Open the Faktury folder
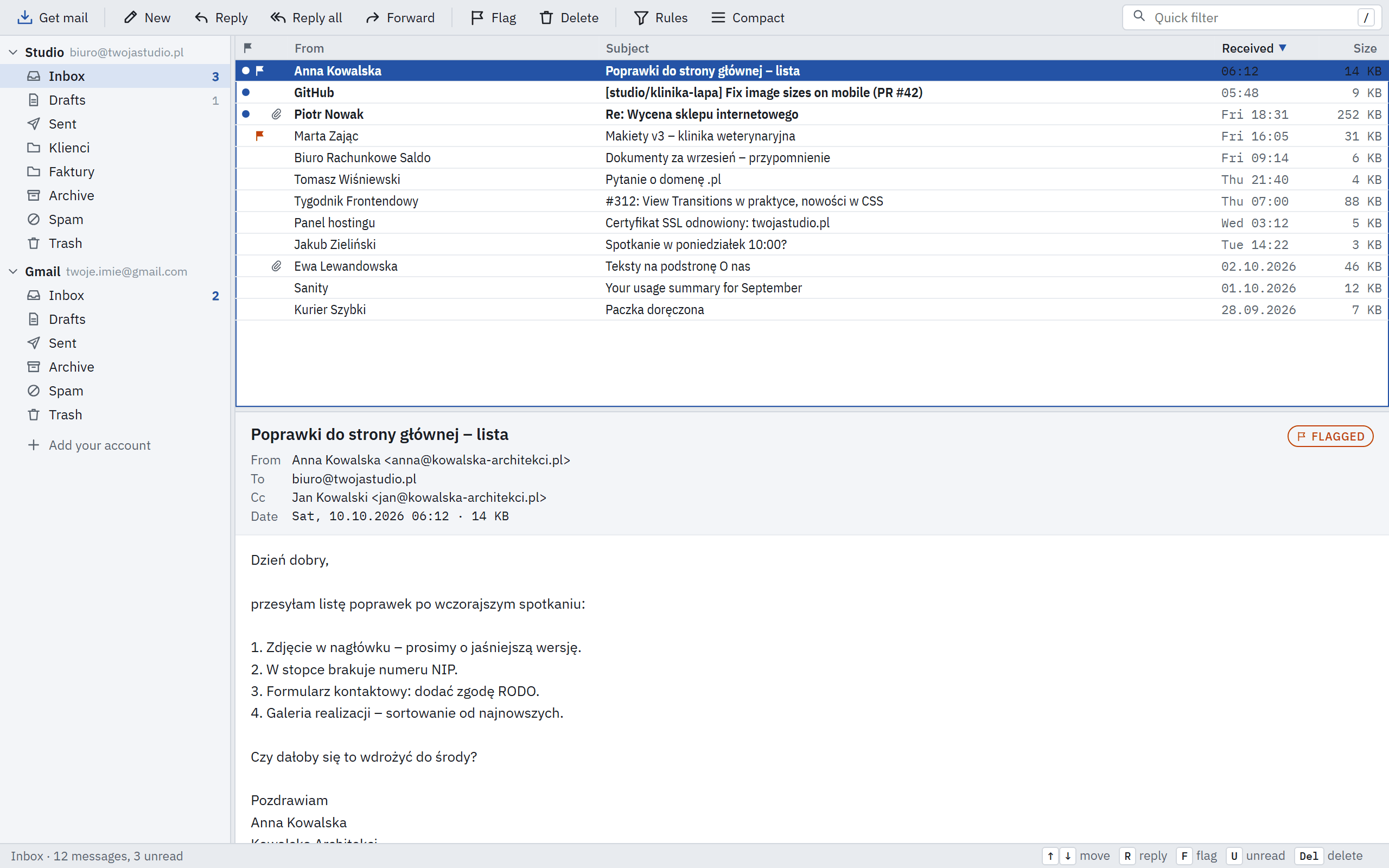 click(x=115, y=171)
